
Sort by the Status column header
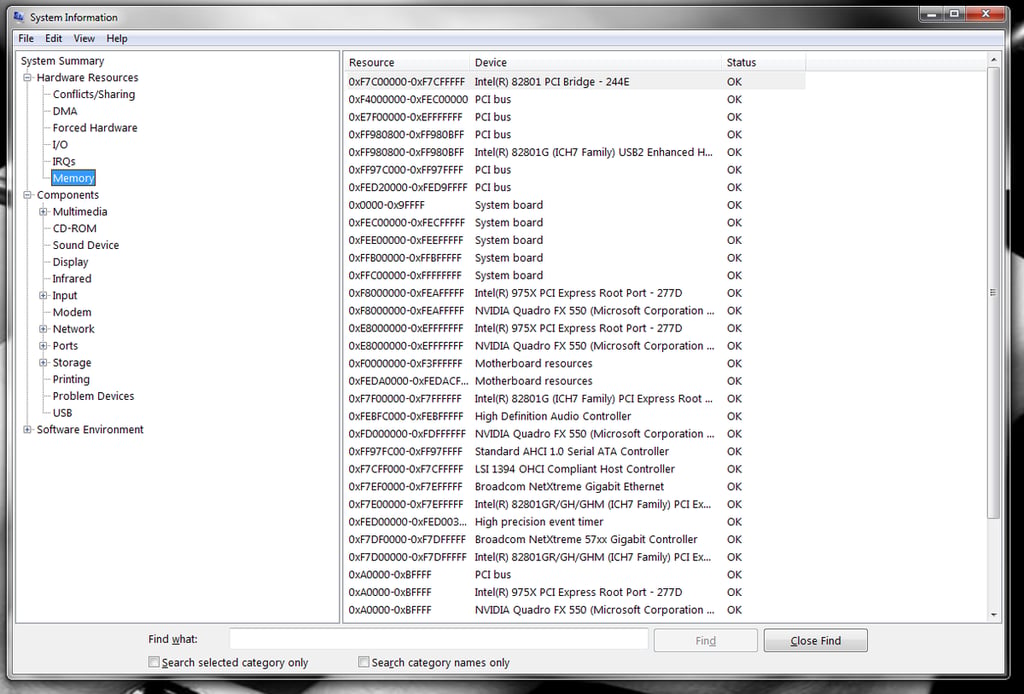(763, 63)
